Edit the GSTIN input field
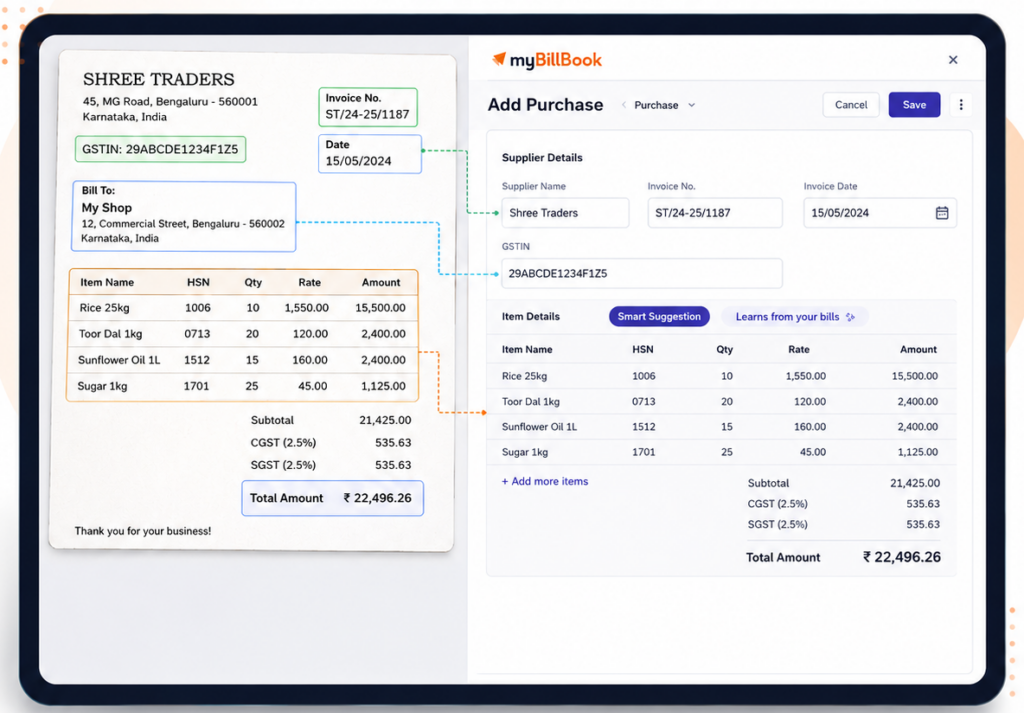The width and height of the screenshot is (1024, 713). click(641, 274)
